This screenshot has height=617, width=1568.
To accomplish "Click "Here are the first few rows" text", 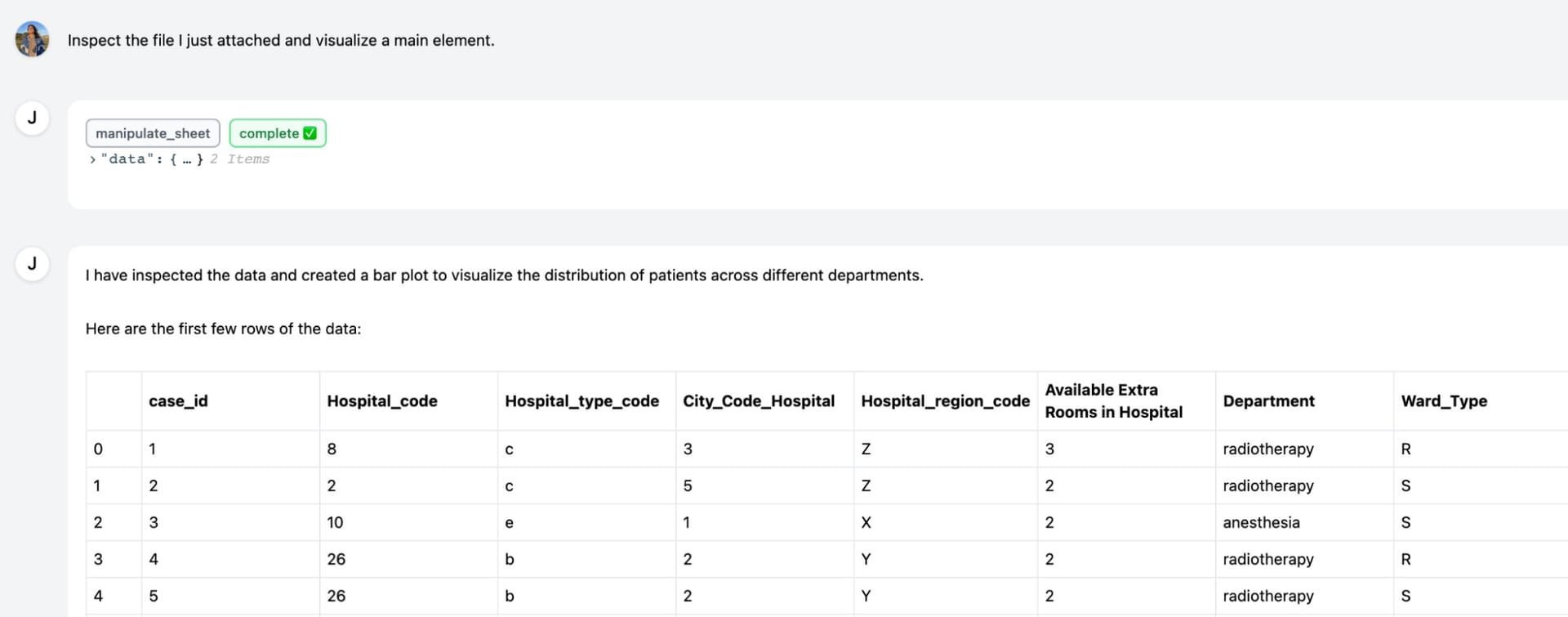I will (x=223, y=329).
